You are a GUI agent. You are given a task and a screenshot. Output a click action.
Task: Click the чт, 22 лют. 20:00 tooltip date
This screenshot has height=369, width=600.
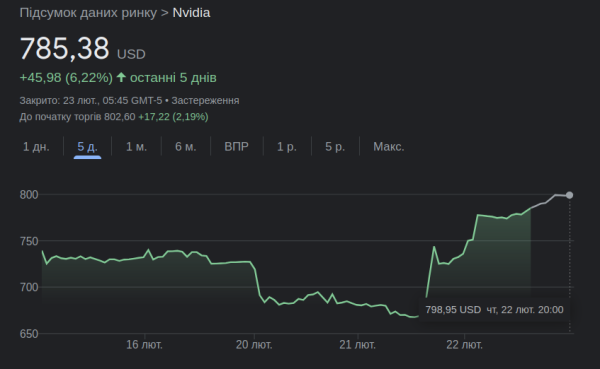coord(525,310)
